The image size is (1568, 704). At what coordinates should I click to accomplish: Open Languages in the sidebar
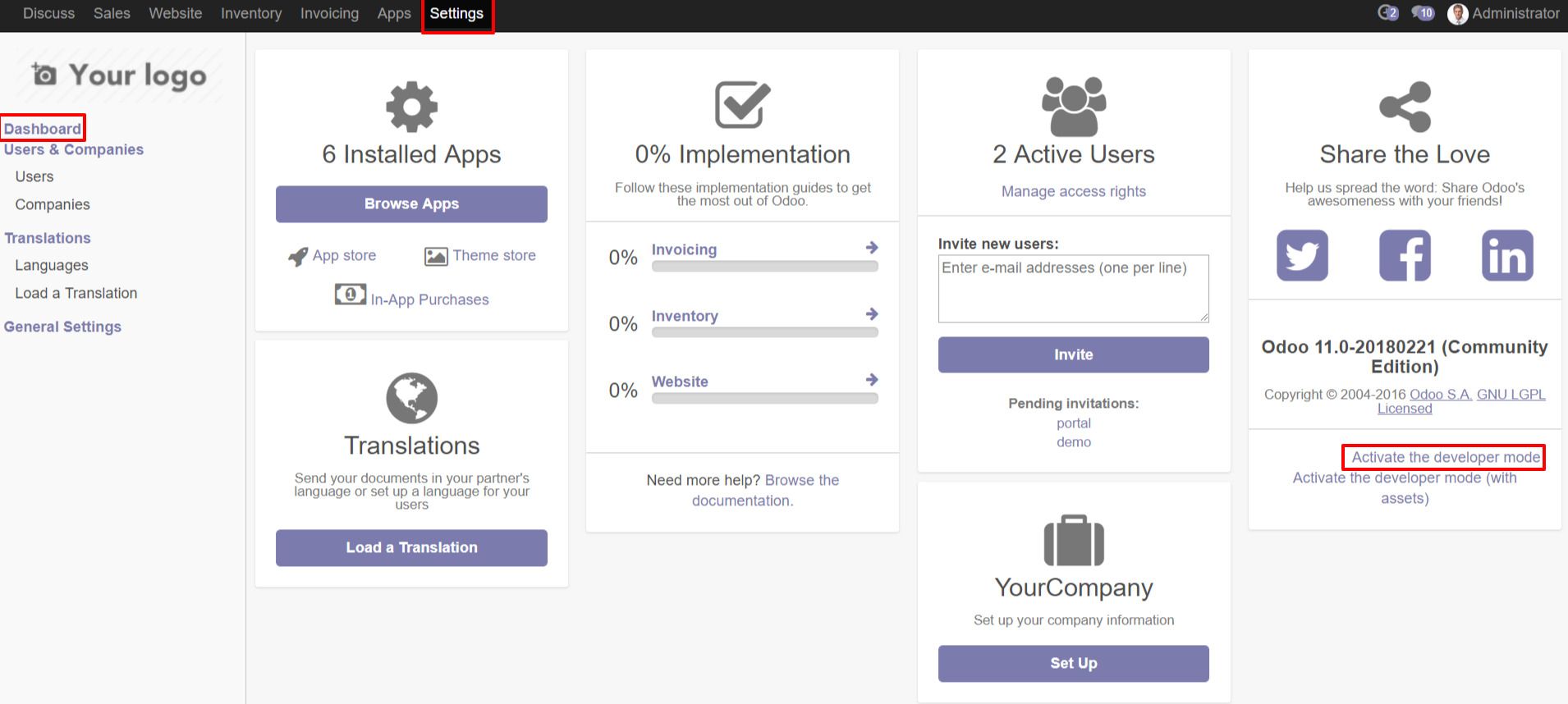[x=52, y=265]
